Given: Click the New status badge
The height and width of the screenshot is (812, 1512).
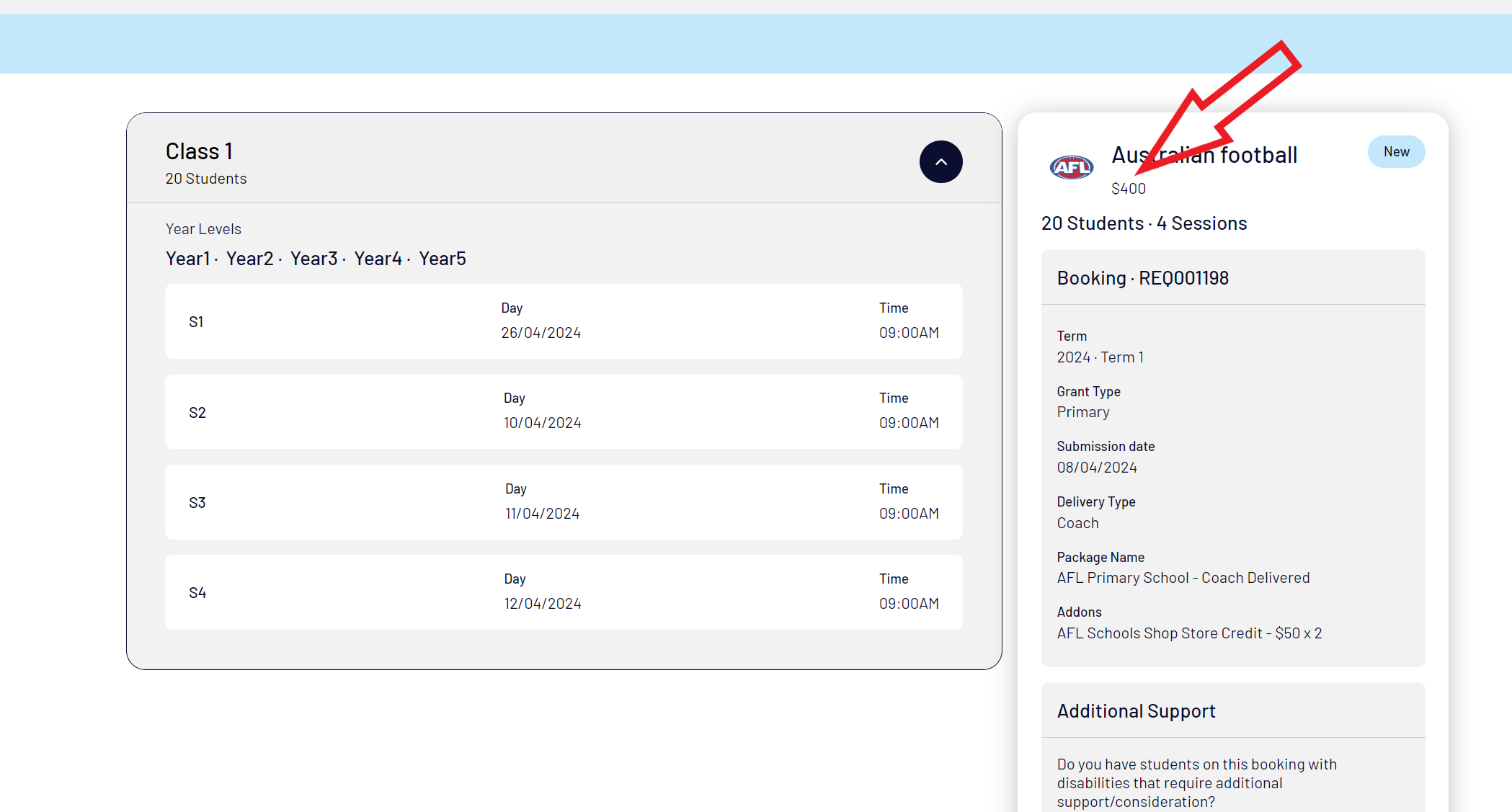Looking at the screenshot, I should tap(1396, 151).
